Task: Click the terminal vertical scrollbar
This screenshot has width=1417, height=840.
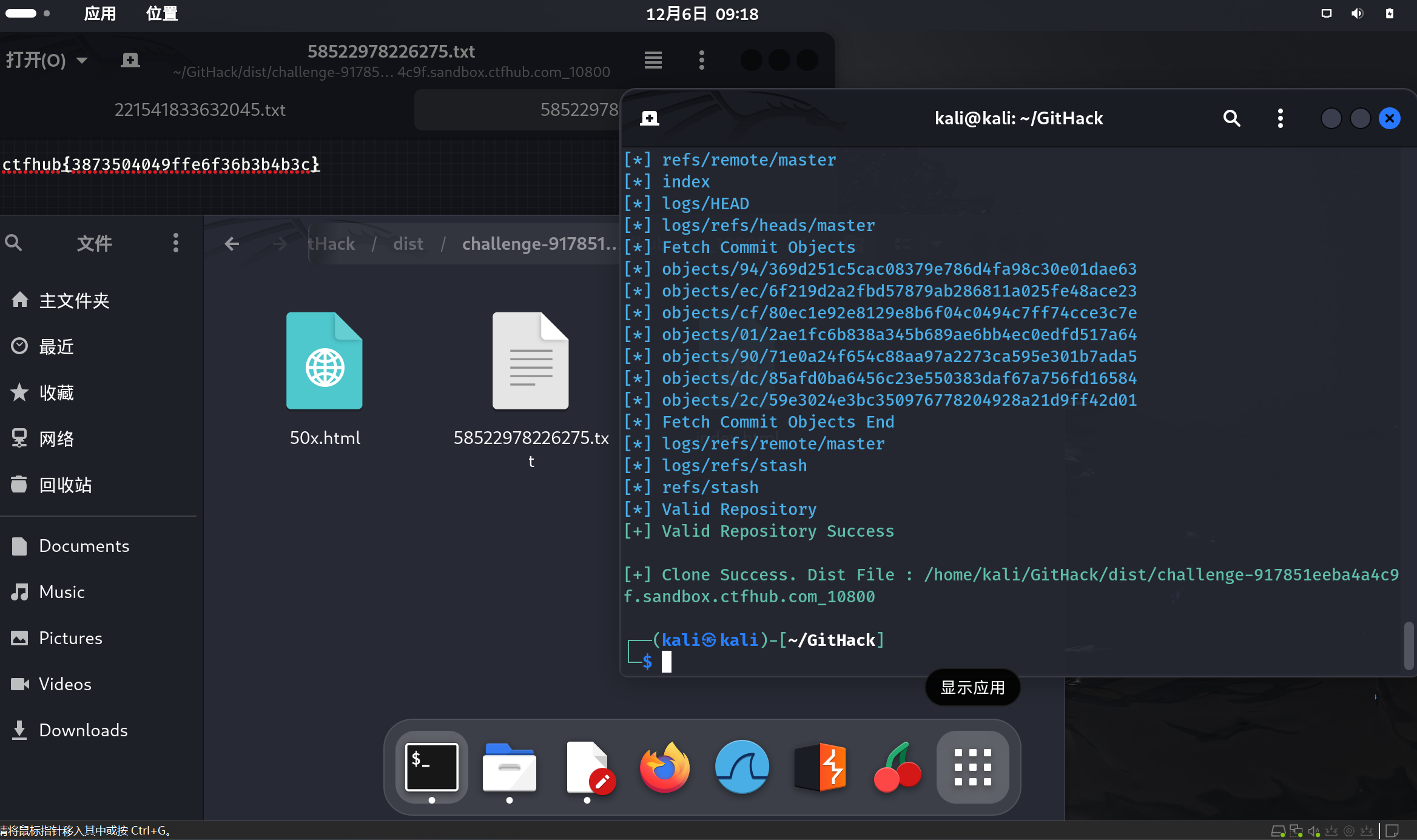Action: click(x=1409, y=645)
